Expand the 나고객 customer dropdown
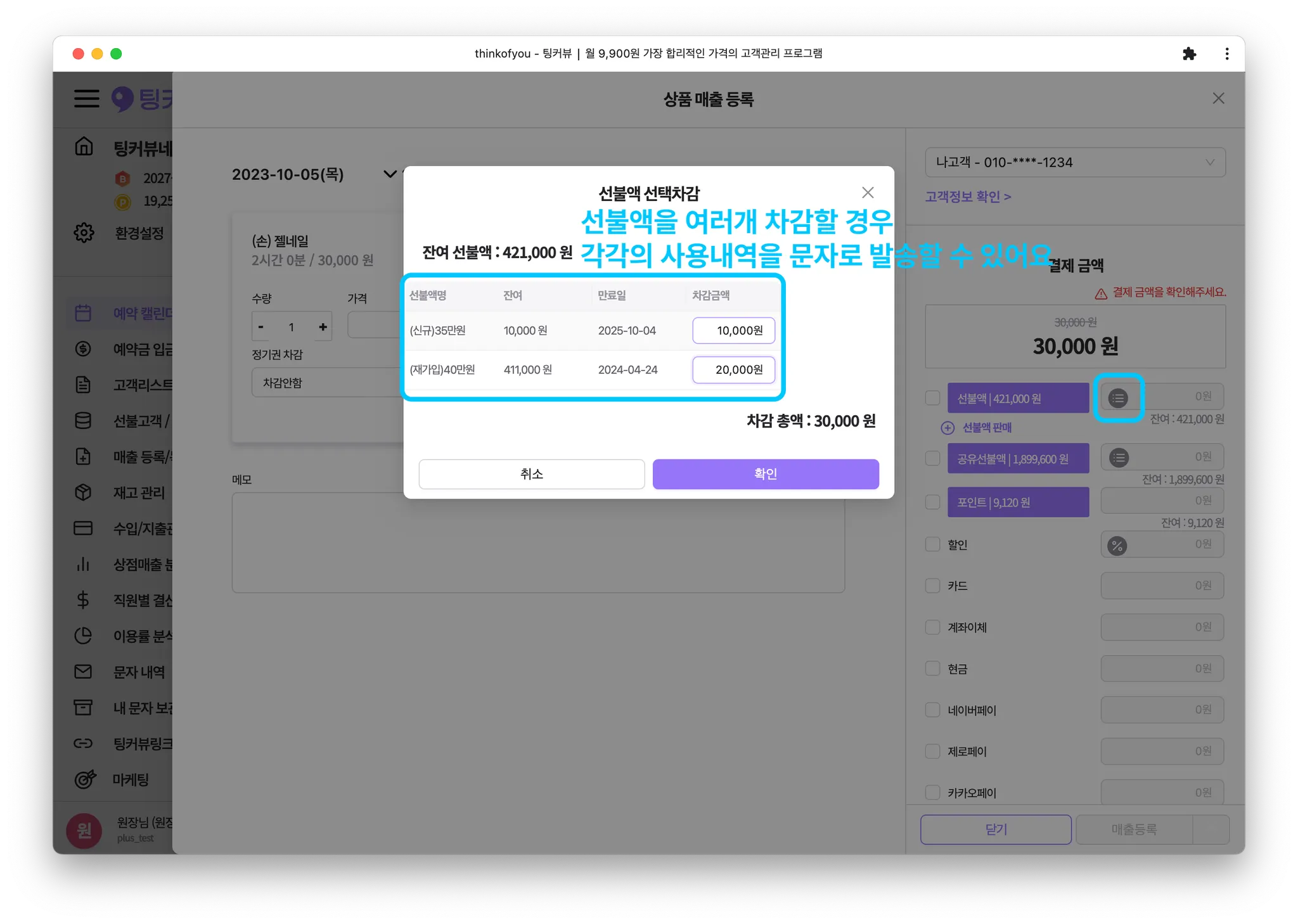 click(x=1075, y=162)
